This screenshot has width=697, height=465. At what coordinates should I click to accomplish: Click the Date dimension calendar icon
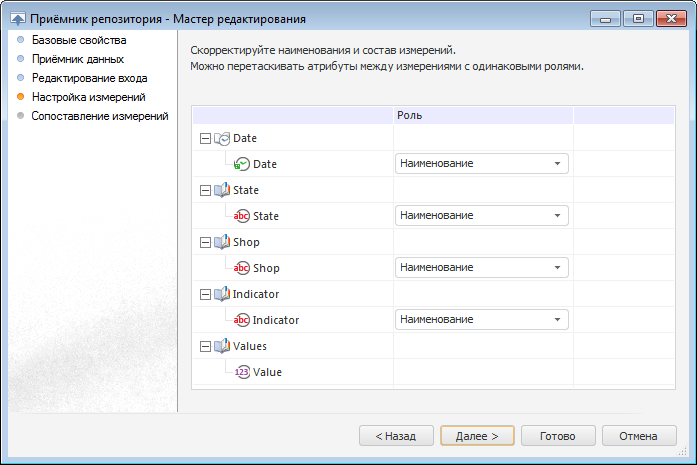click(x=222, y=138)
